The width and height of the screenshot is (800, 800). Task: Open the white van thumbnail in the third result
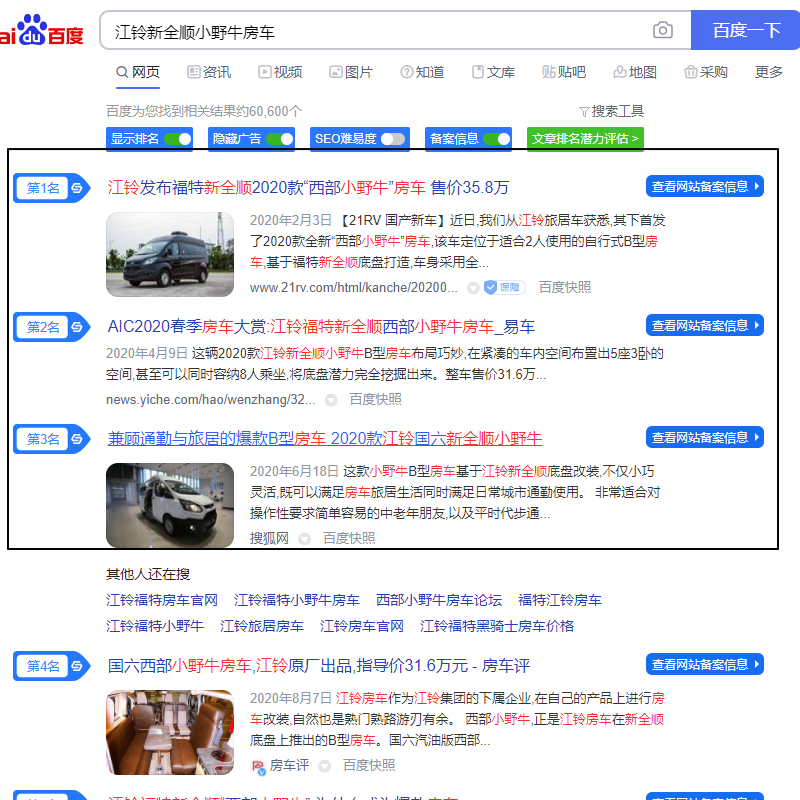pyautogui.click(x=170, y=506)
